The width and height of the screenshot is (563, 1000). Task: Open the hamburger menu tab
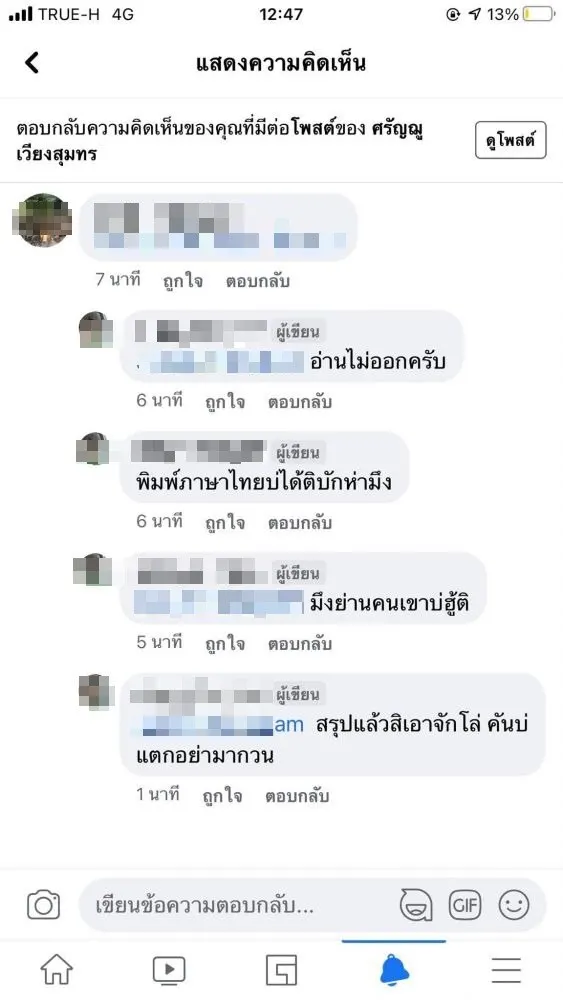[506, 970]
